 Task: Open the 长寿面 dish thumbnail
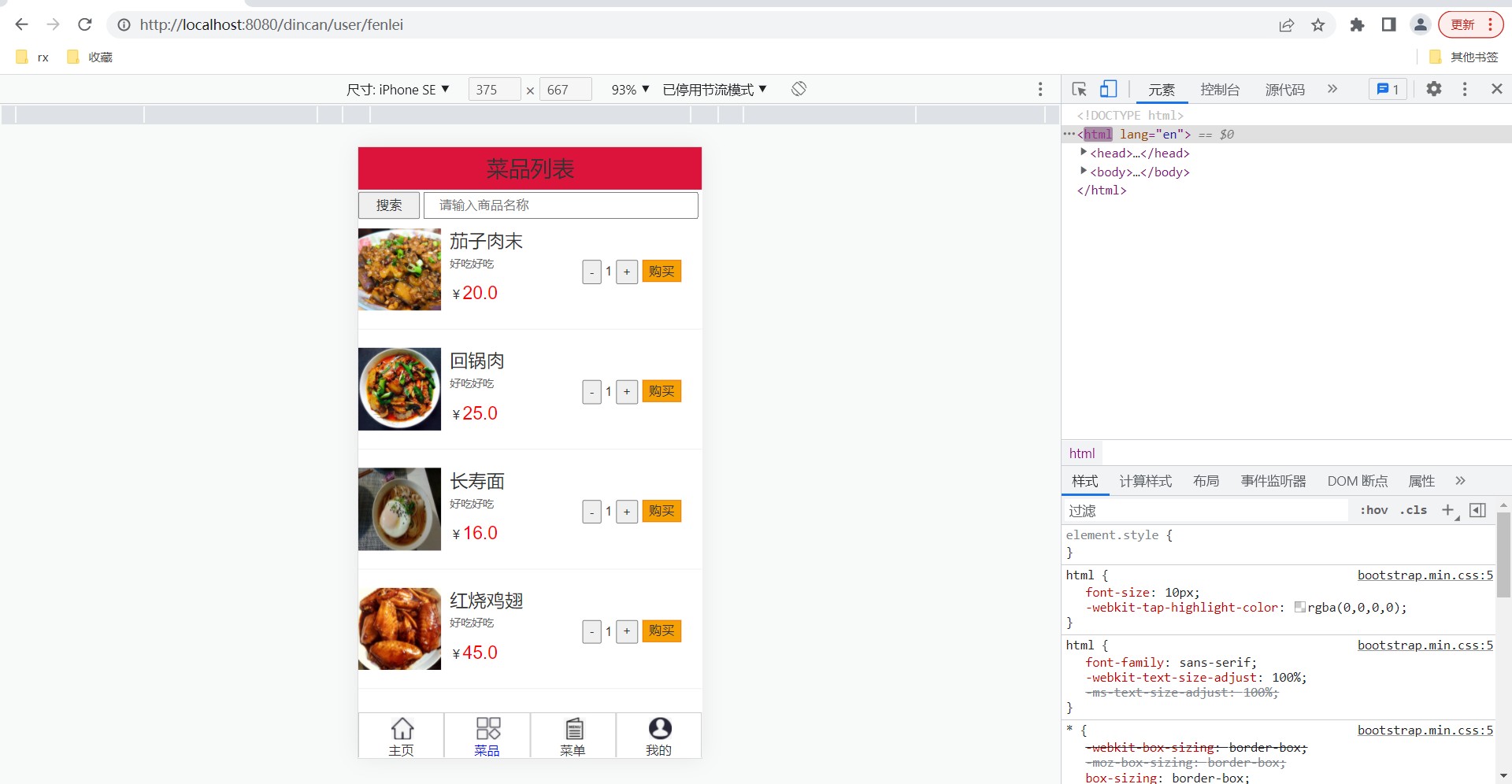click(400, 509)
